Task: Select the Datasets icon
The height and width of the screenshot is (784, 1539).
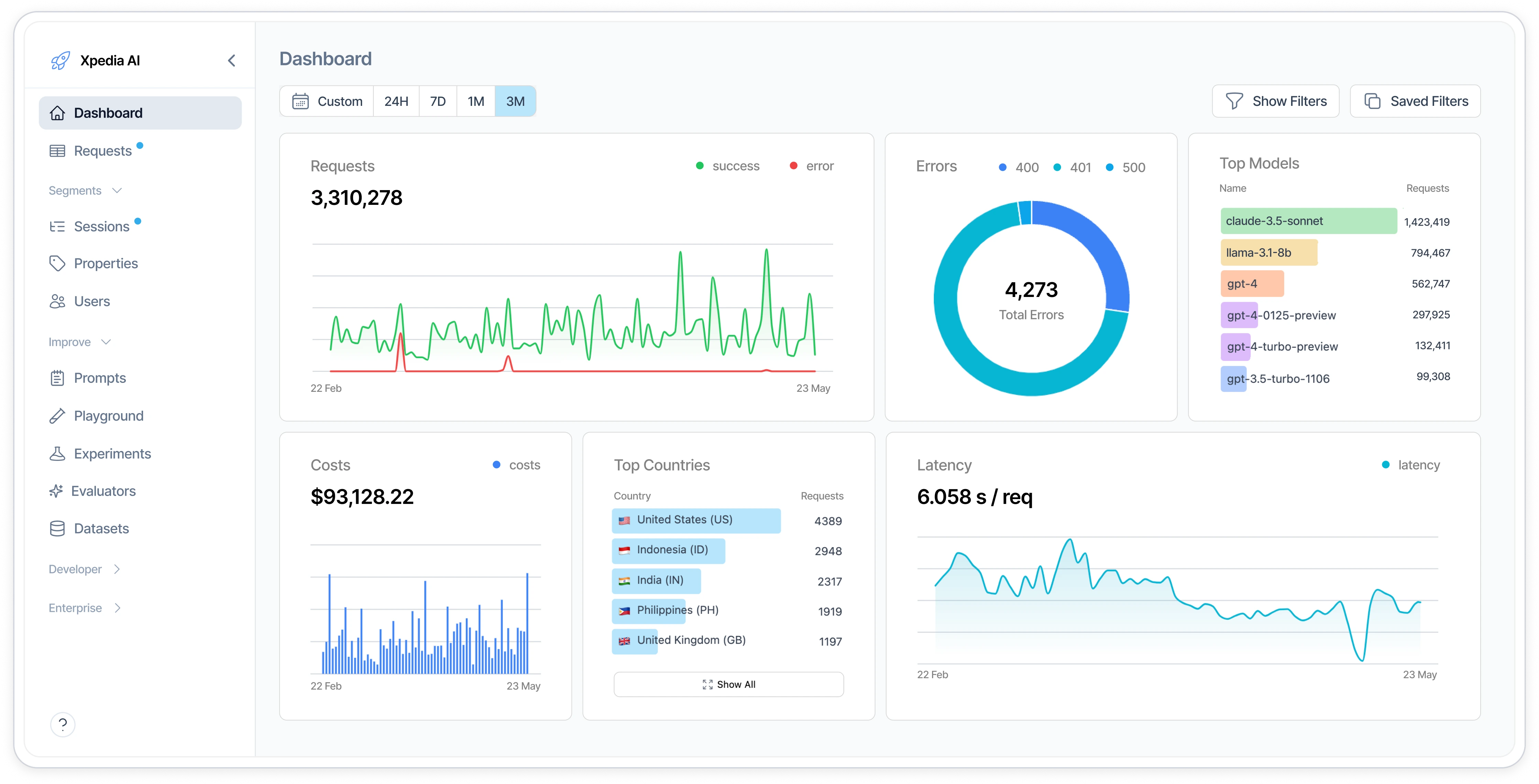Action: (x=57, y=528)
